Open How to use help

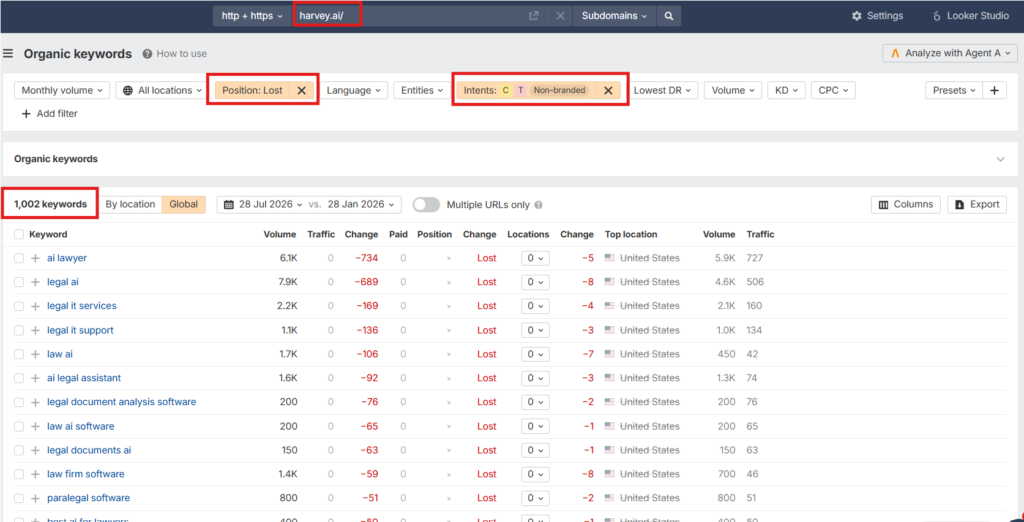[x=174, y=54]
